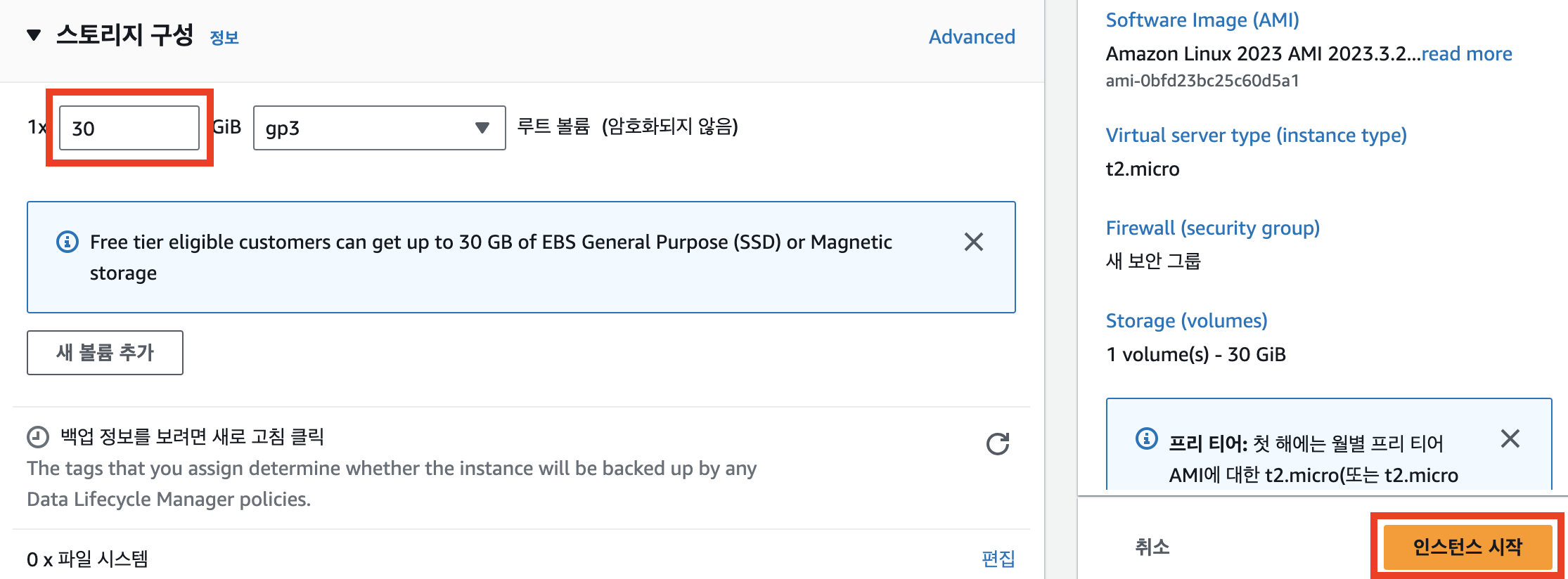The height and width of the screenshot is (579, 1568).
Task: Close the 프리 티어 notice
Action: 1510,439
